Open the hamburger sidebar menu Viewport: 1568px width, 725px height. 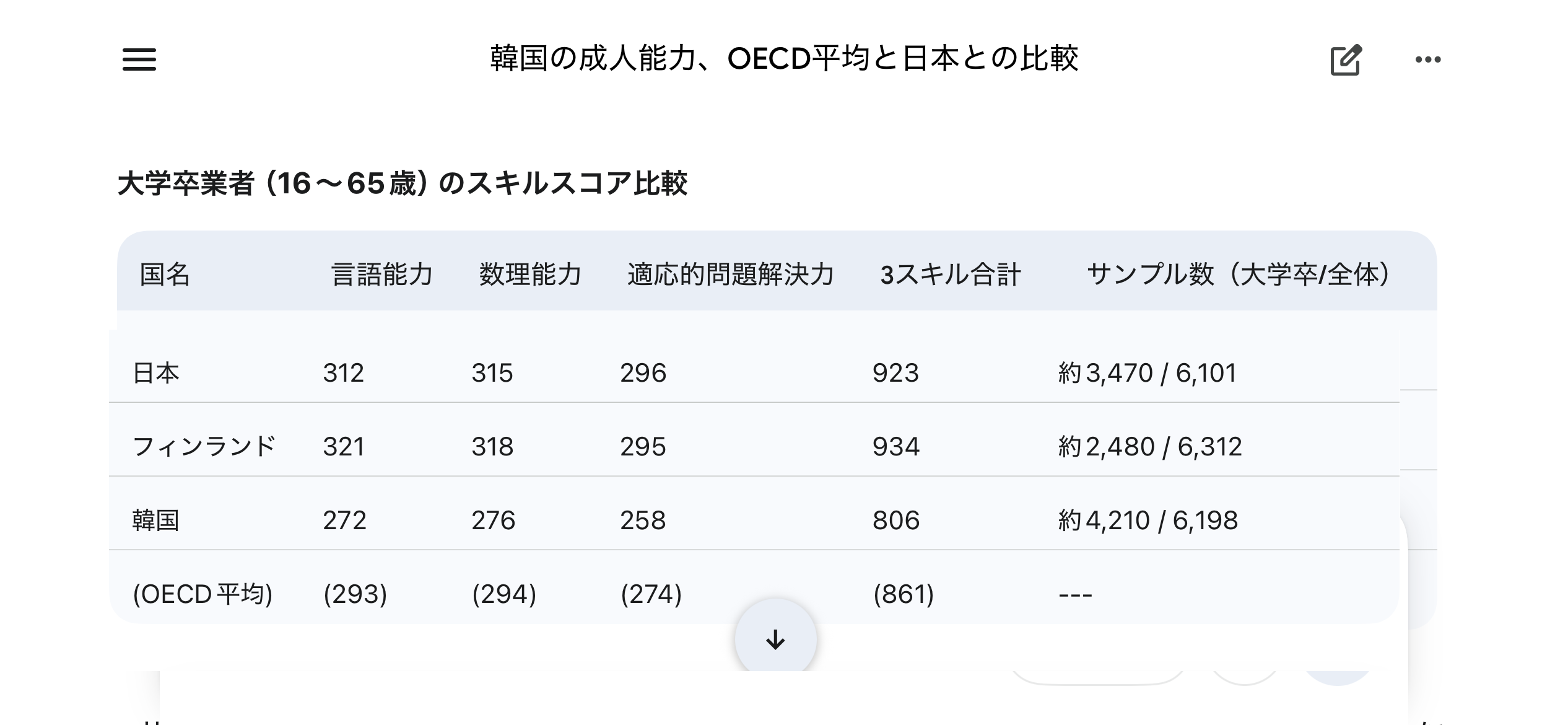139,60
